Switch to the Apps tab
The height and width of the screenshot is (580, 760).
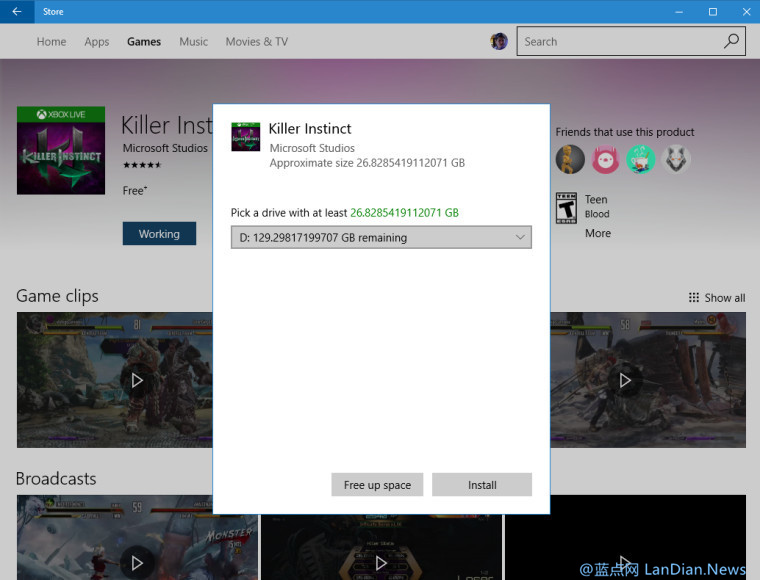click(x=97, y=42)
